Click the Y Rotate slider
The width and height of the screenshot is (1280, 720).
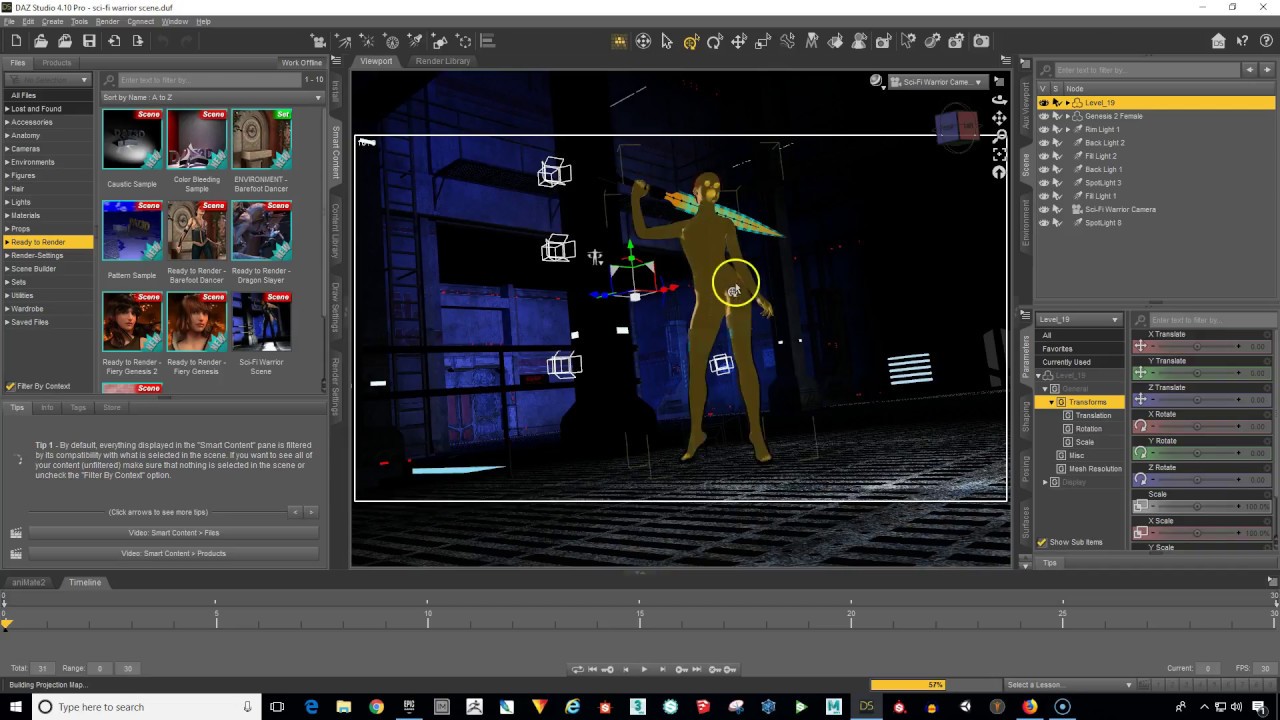1196,453
